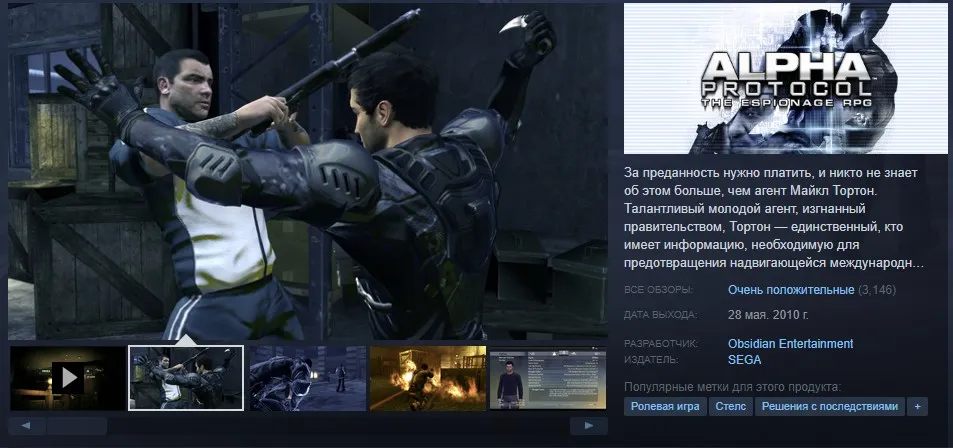
Task: Click the plus button to add tags
Action: pos(917,407)
